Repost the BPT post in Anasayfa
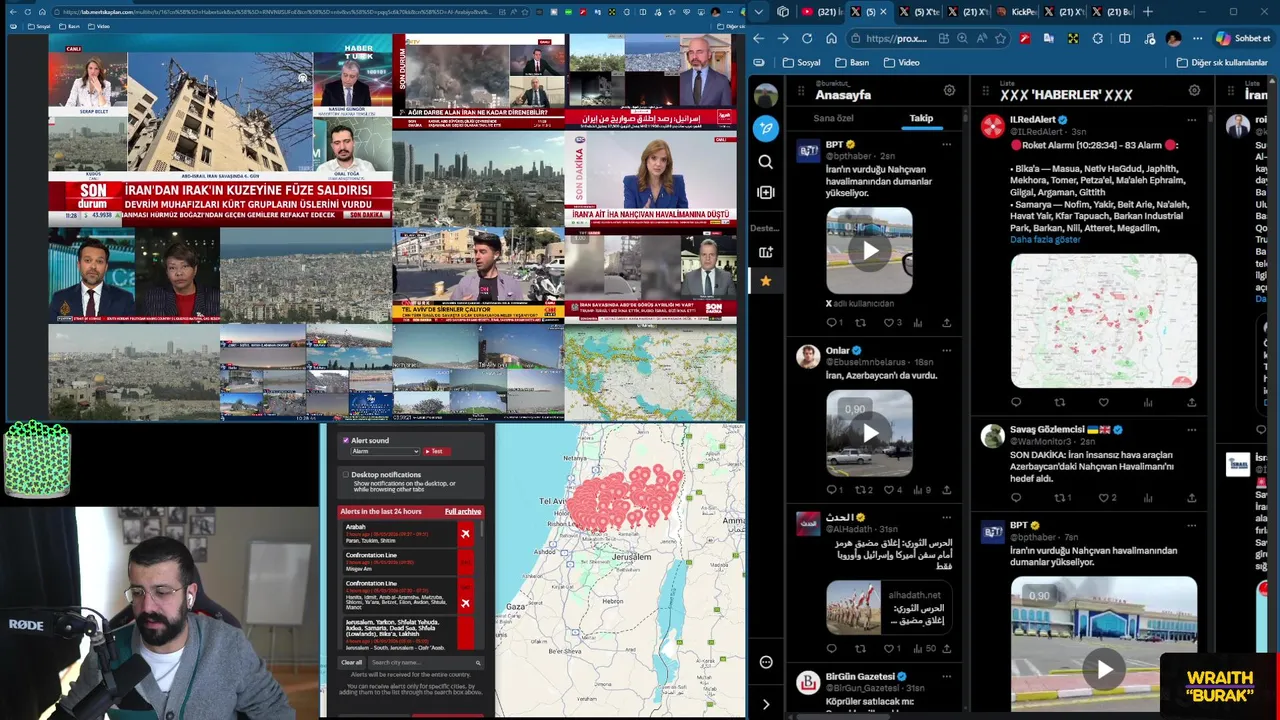The image size is (1280, 720). point(860,323)
